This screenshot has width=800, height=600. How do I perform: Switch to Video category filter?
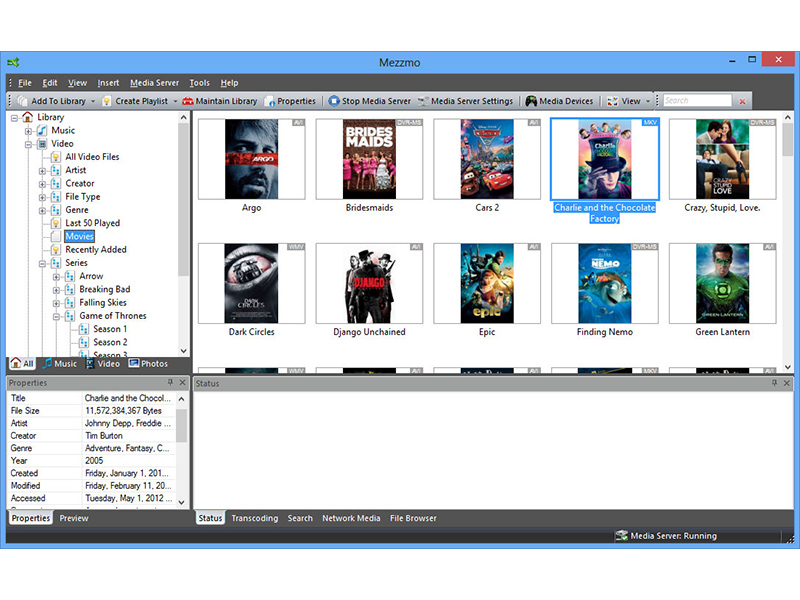103,363
